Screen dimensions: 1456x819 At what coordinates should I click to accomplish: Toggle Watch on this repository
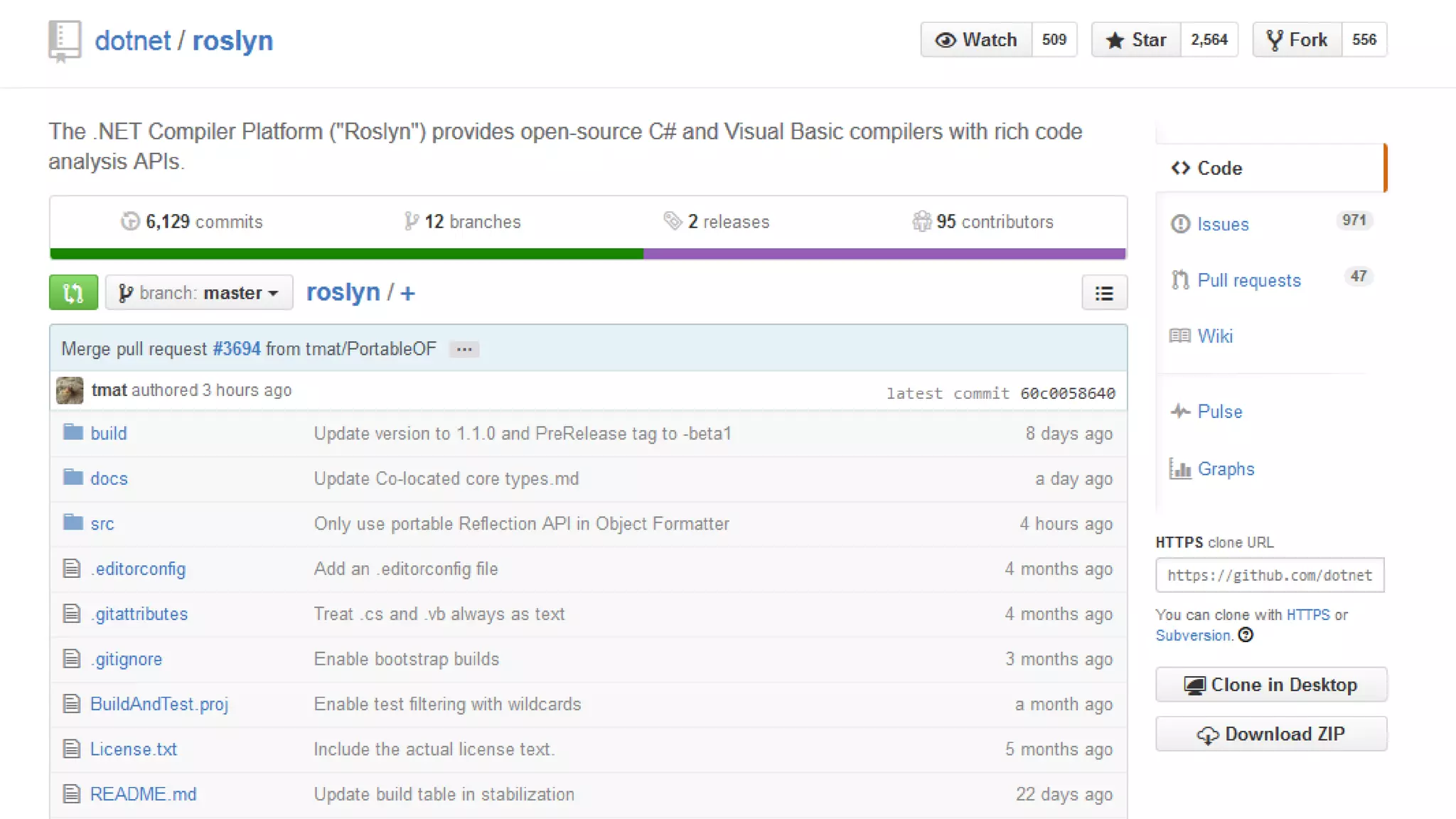click(976, 40)
